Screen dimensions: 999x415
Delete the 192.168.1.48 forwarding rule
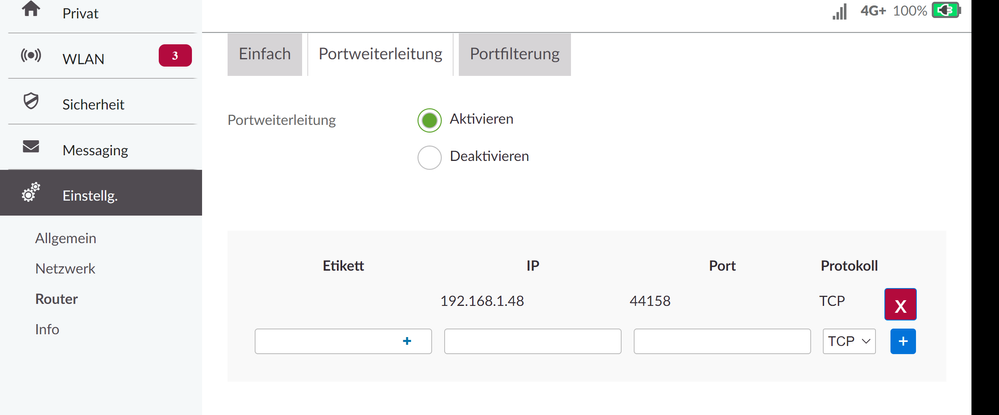click(900, 305)
